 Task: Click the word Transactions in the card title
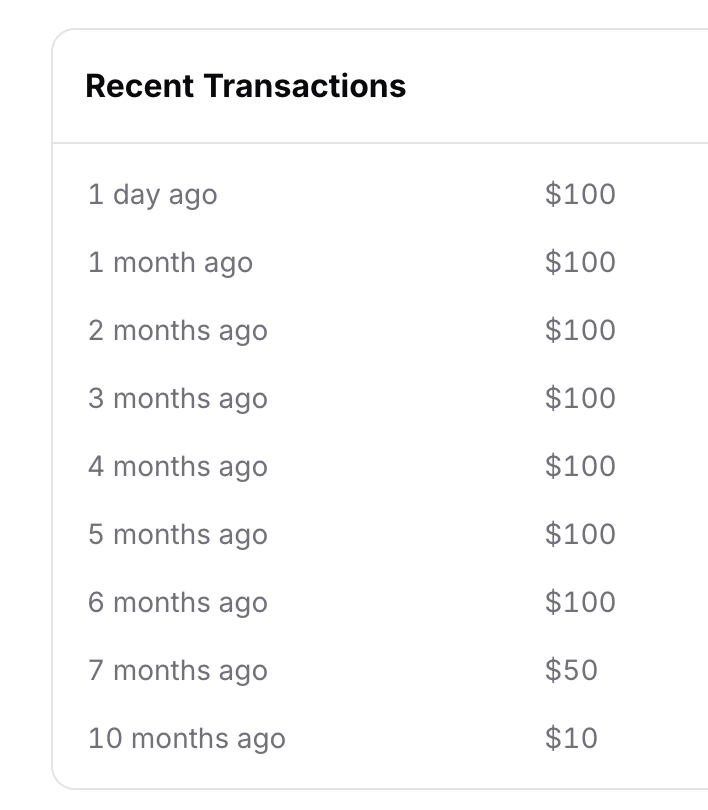pos(305,86)
